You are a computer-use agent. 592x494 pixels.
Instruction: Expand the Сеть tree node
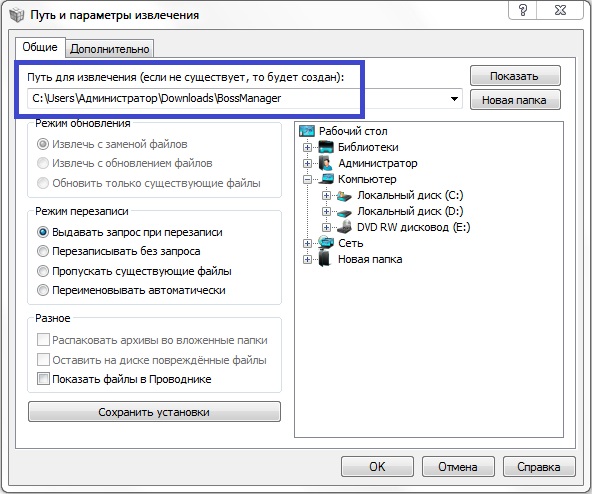(x=307, y=244)
